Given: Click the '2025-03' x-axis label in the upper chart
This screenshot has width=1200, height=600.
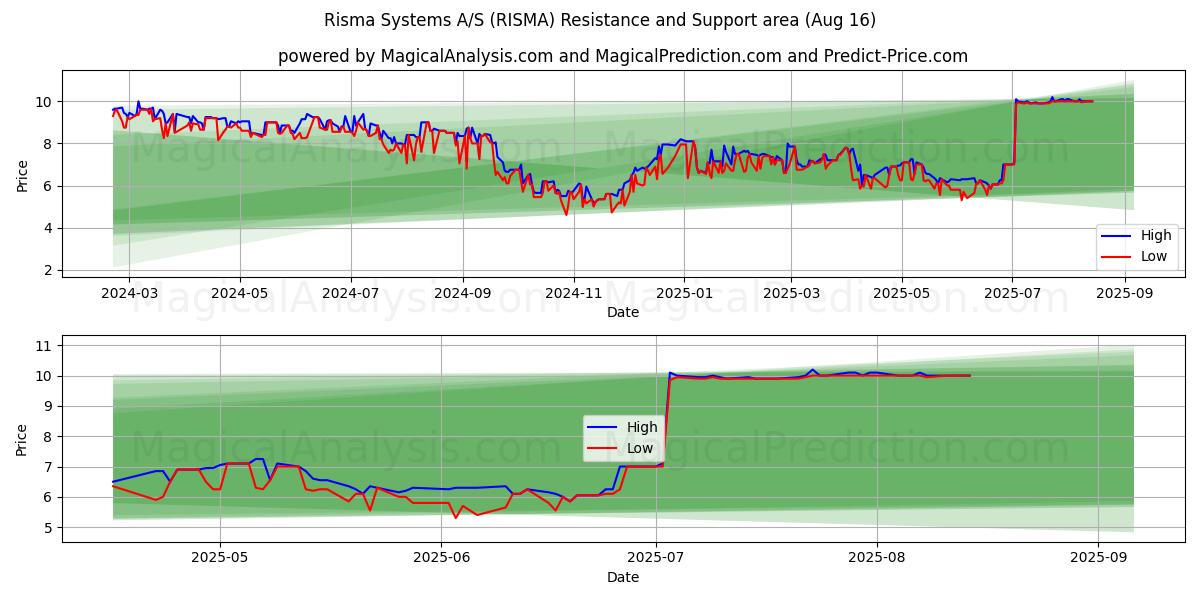Looking at the screenshot, I should (791, 293).
